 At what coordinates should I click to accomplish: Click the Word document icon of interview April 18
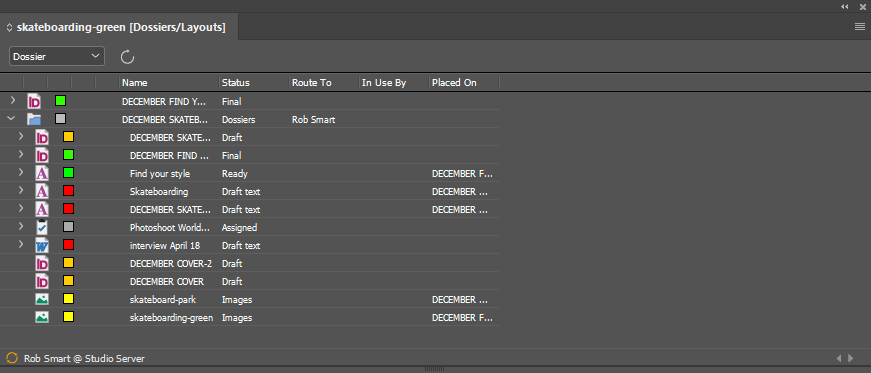pos(42,245)
